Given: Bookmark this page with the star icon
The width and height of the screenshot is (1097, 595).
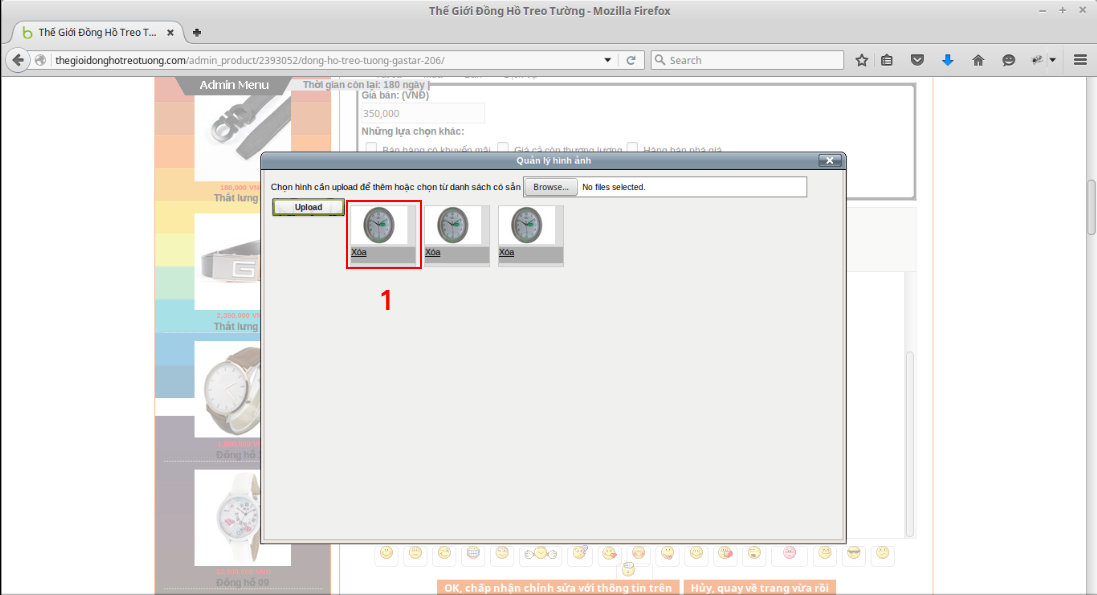Looking at the screenshot, I should tap(862, 60).
